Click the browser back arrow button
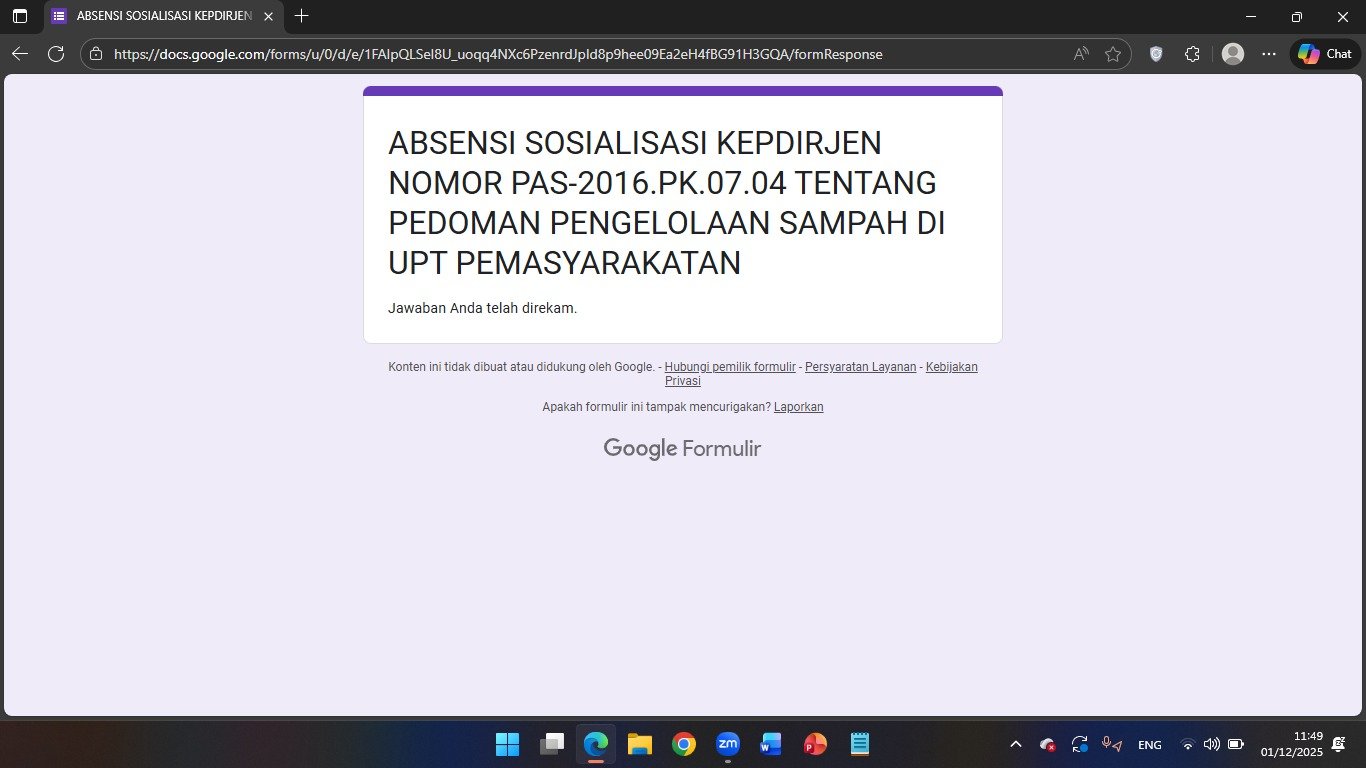 [x=19, y=54]
